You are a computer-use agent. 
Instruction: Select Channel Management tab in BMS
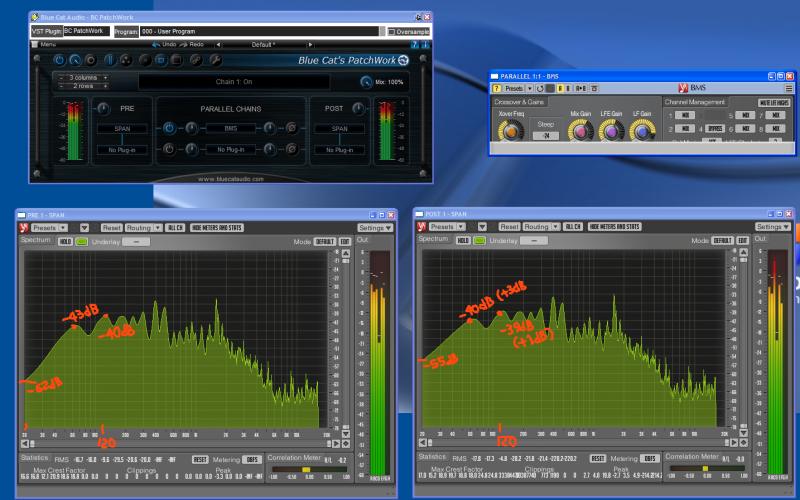coord(694,102)
